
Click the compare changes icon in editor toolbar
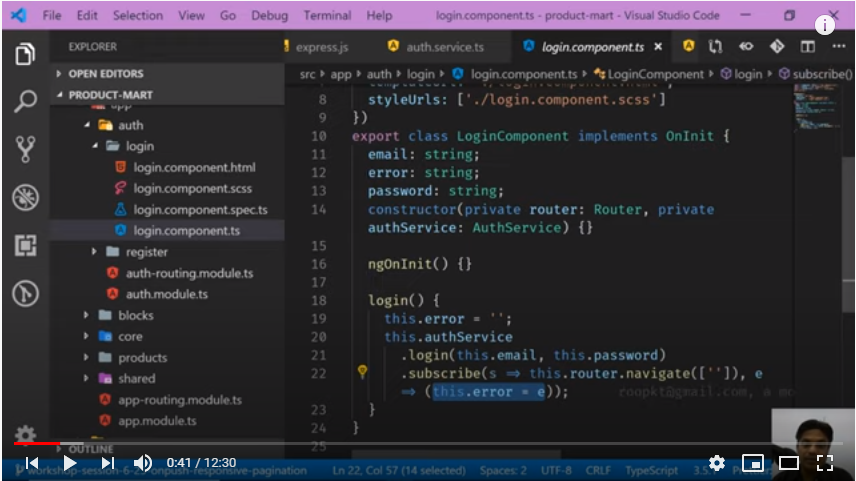pos(715,46)
